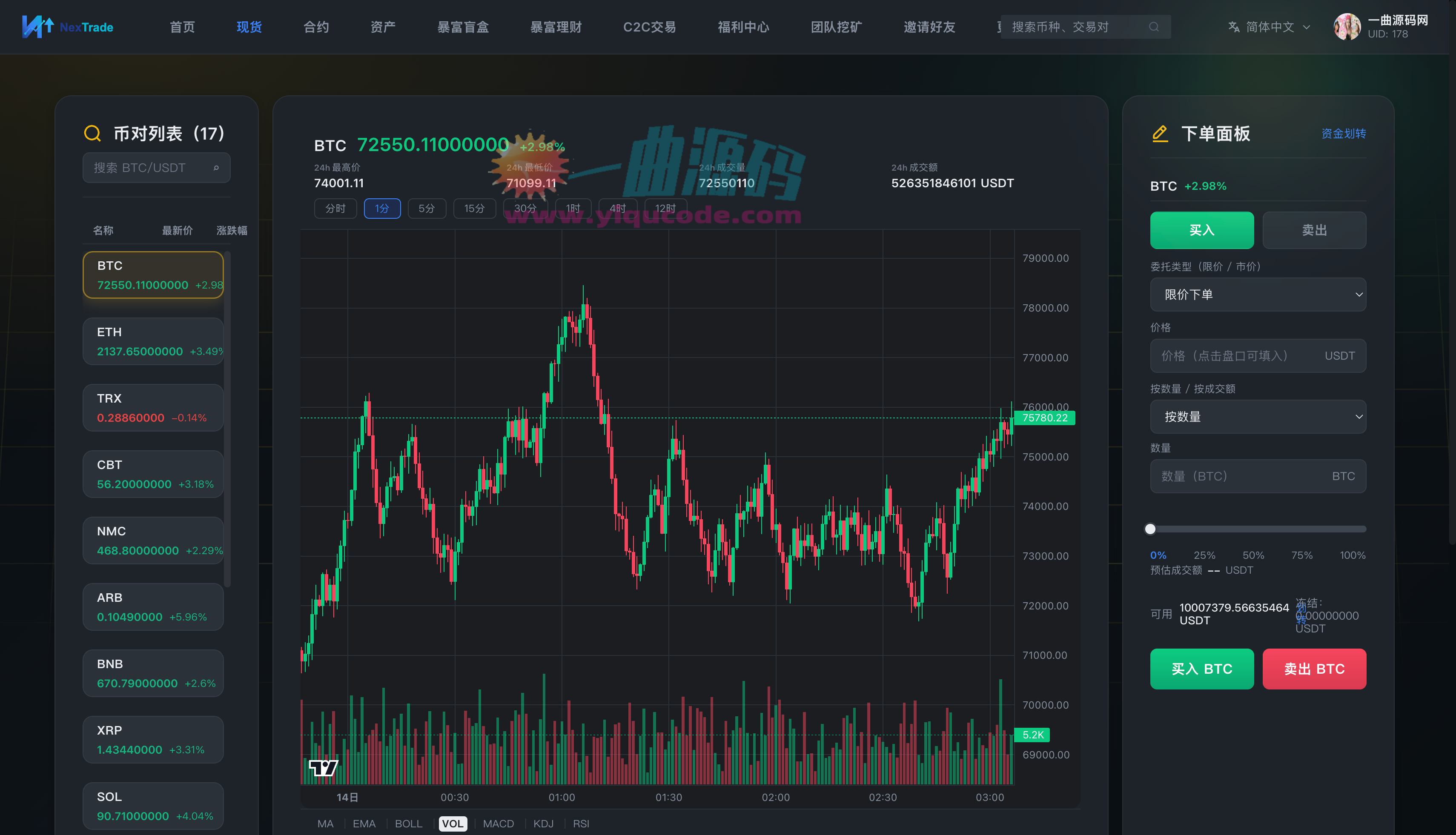Image resolution: width=1456 pixels, height=835 pixels.
Task: Open the 按数量 quantity mode dropdown
Action: click(1258, 416)
